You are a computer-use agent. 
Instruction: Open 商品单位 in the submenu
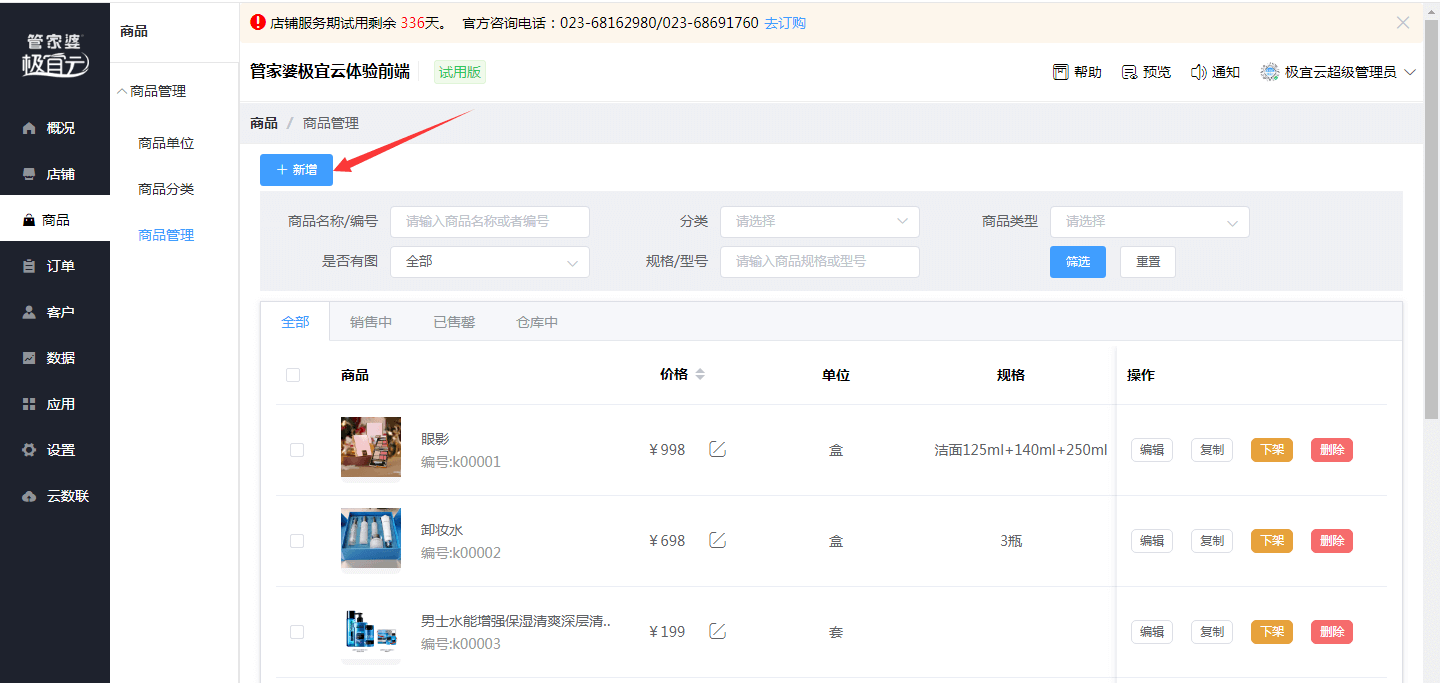click(x=166, y=143)
